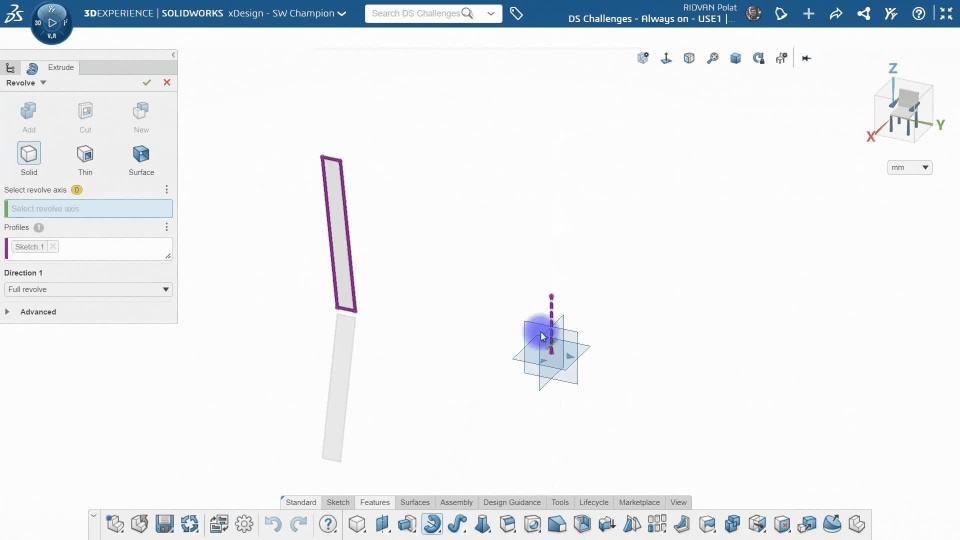This screenshot has width=960, height=540.
Task: Select the Revolve tool in bottom toolbar
Action: tap(432, 524)
